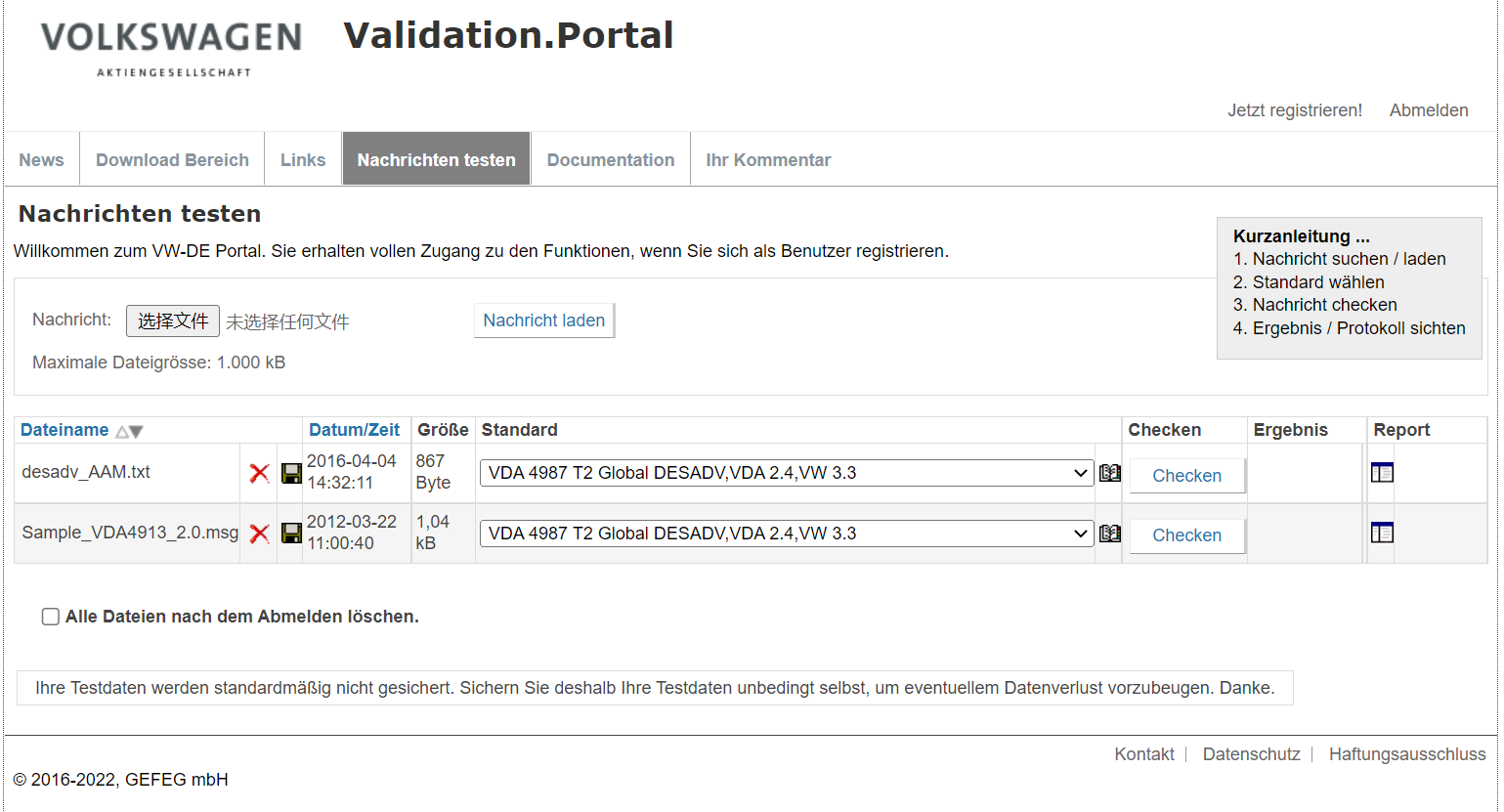This screenshot has width=1504, height=812.
Task: Open the Kontakt footer link
Action: pos(1144,754)
